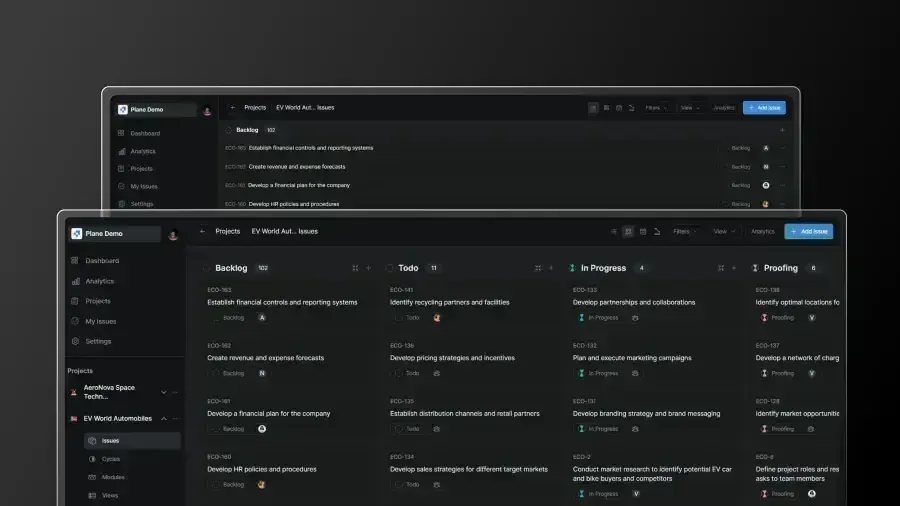Screen dimensions: 900x506
Task: Switch to spreadsheet layout in front window
Action: [x=657, y=232]
